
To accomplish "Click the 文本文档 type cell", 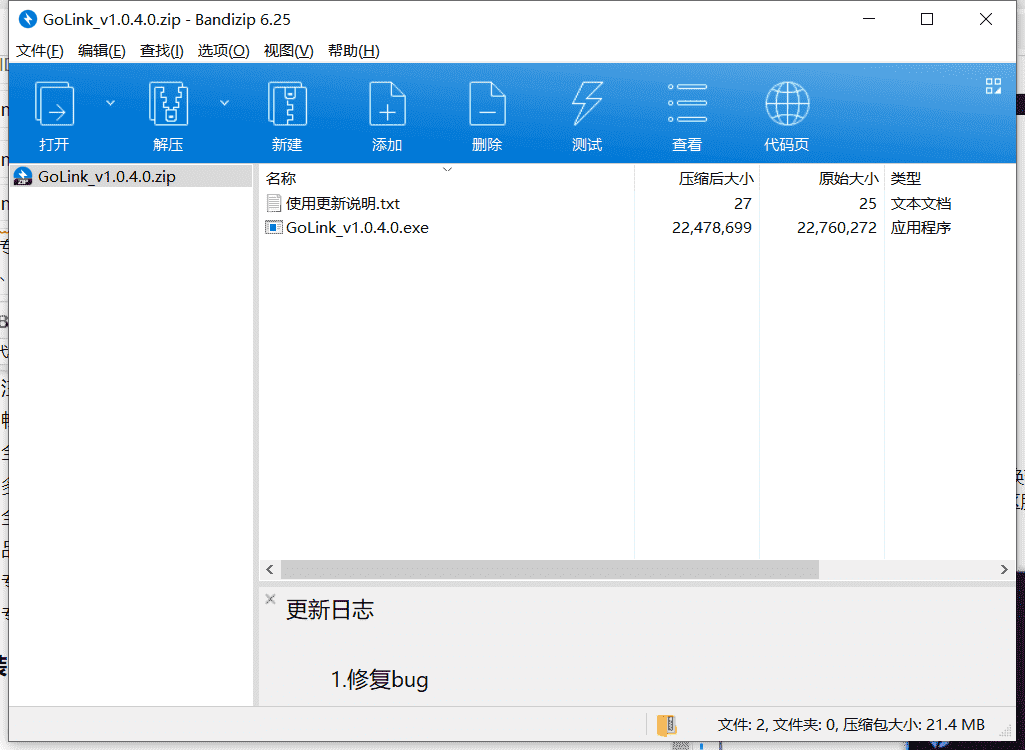I will [x=920, y=203].
